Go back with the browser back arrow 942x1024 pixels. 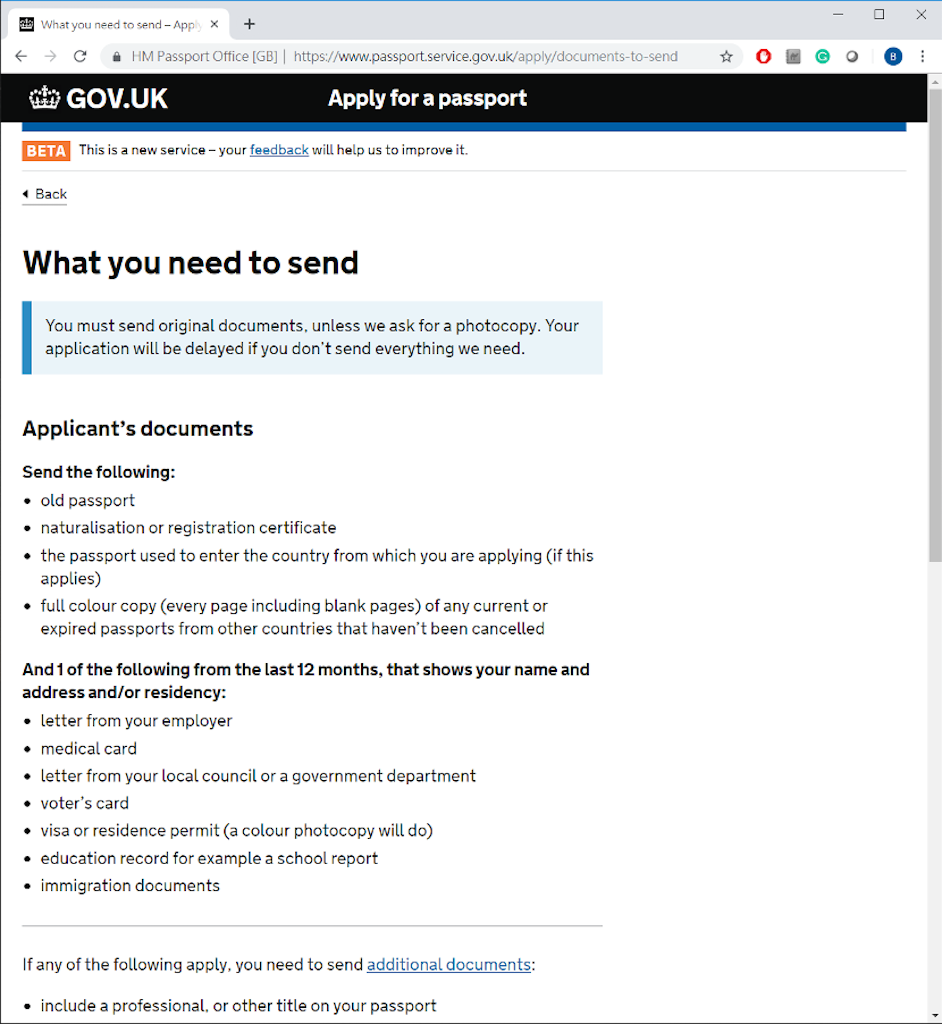pyautogui.click(x=21, y=57)
